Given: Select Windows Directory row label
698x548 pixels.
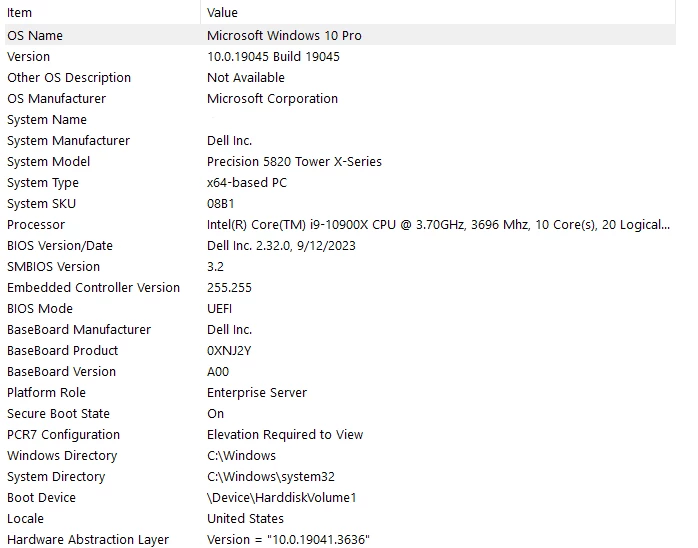Looking at the screenshot, I should click(62, 455).
